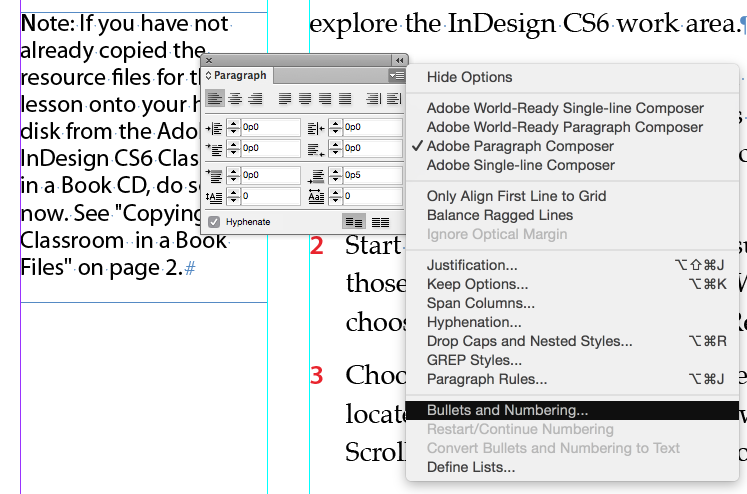Select checked Adobe Paragraph Composer item
Viewport: 747px width, 494px height.
point(572,146)
